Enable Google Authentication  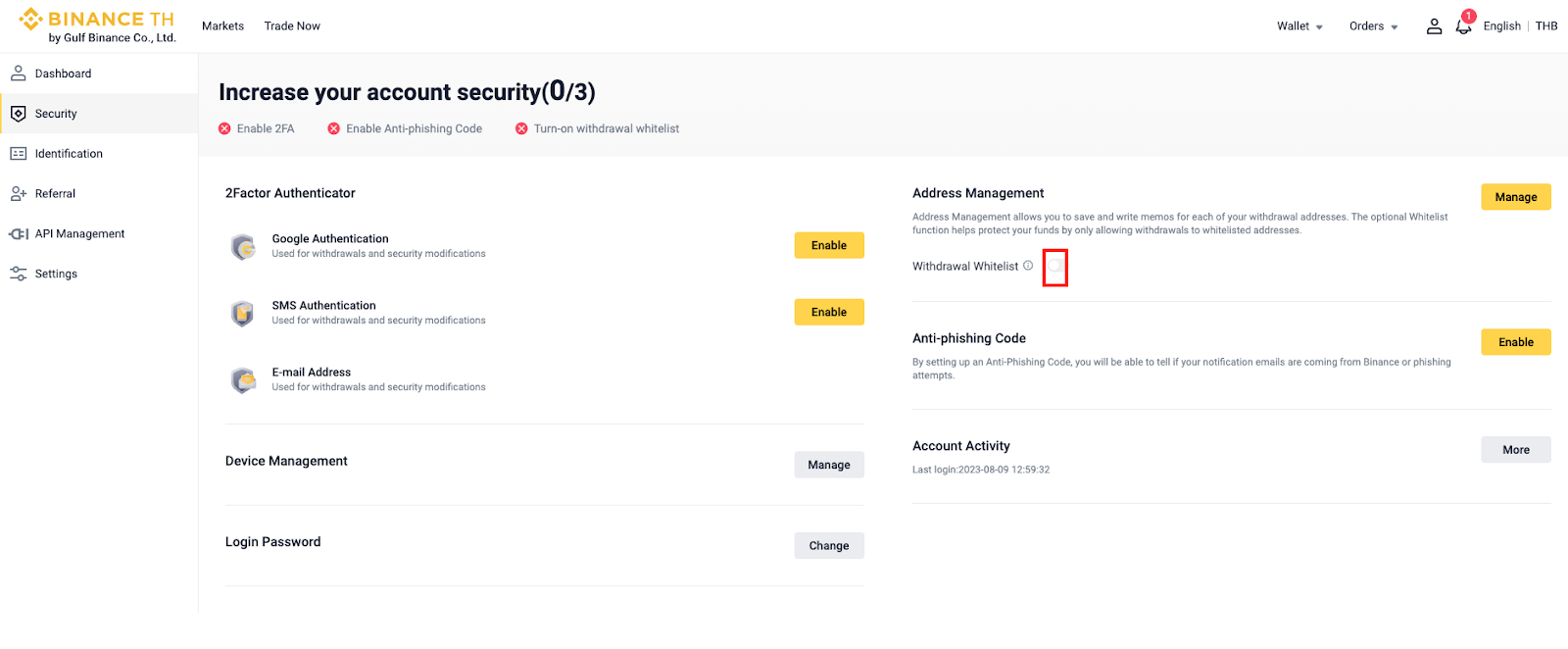[829, 245]
